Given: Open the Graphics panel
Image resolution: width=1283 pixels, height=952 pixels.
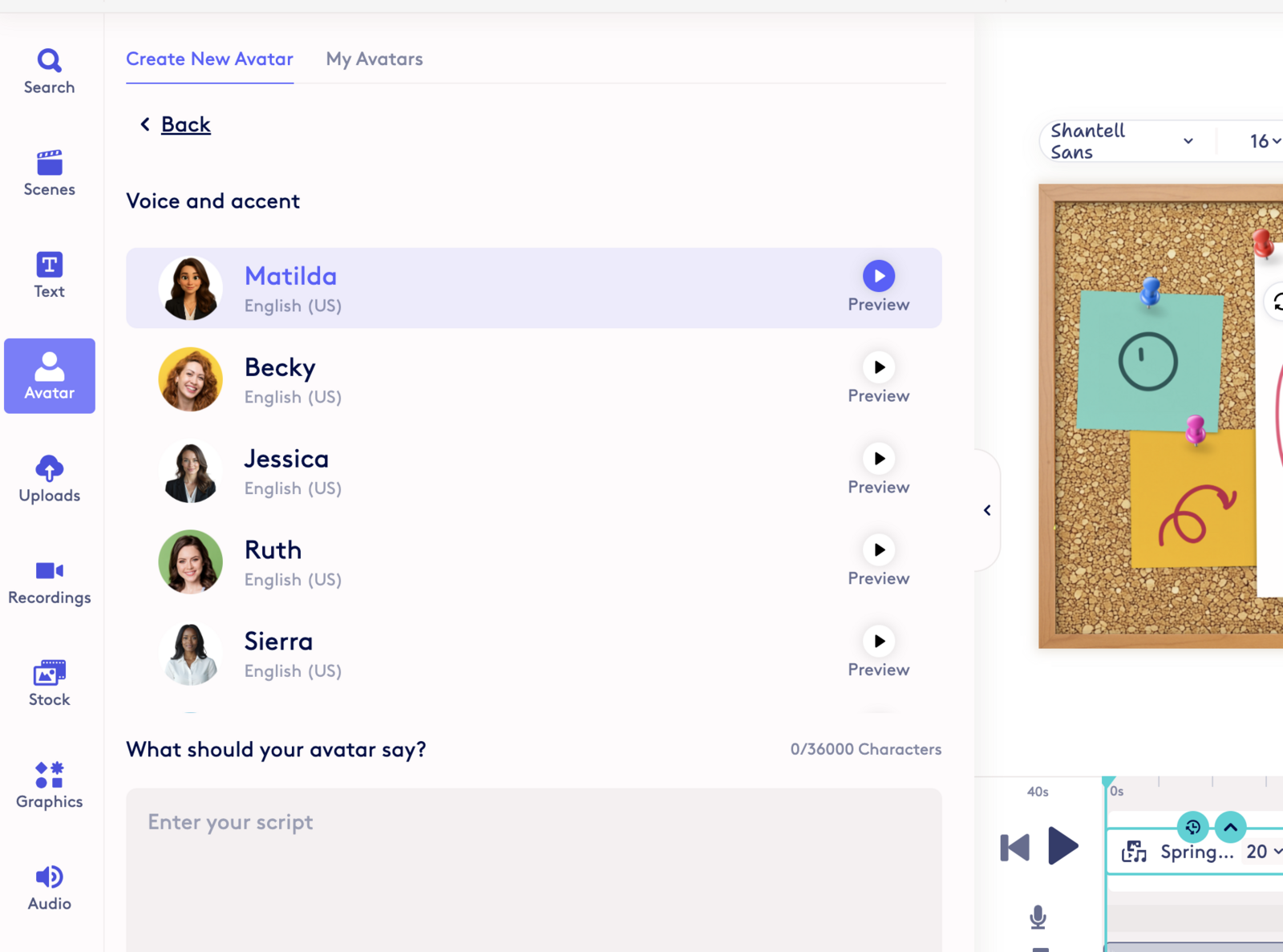Looking at the screenshot, I should (49, 784).
